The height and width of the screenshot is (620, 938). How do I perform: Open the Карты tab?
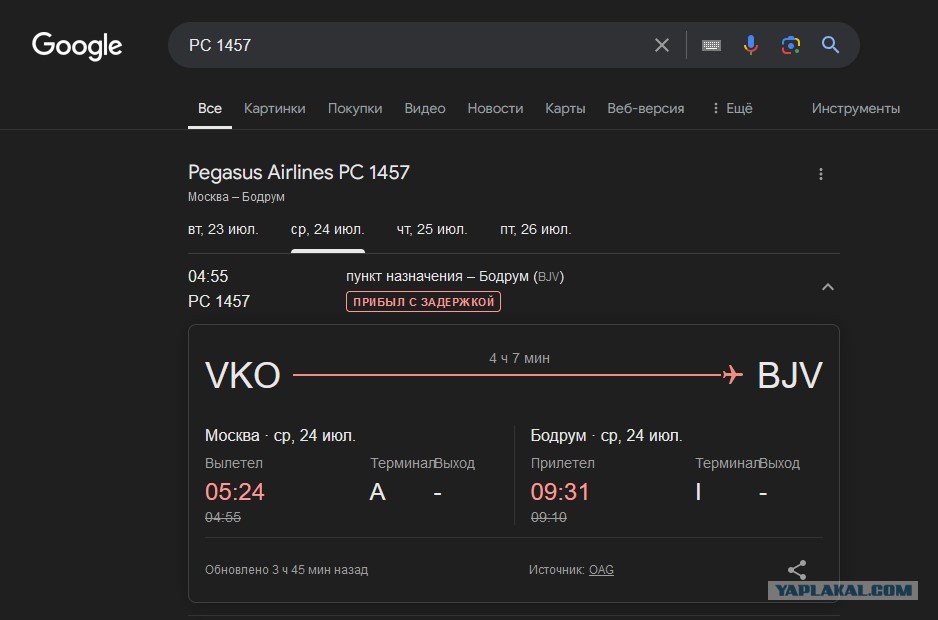(x=565, y=108)
